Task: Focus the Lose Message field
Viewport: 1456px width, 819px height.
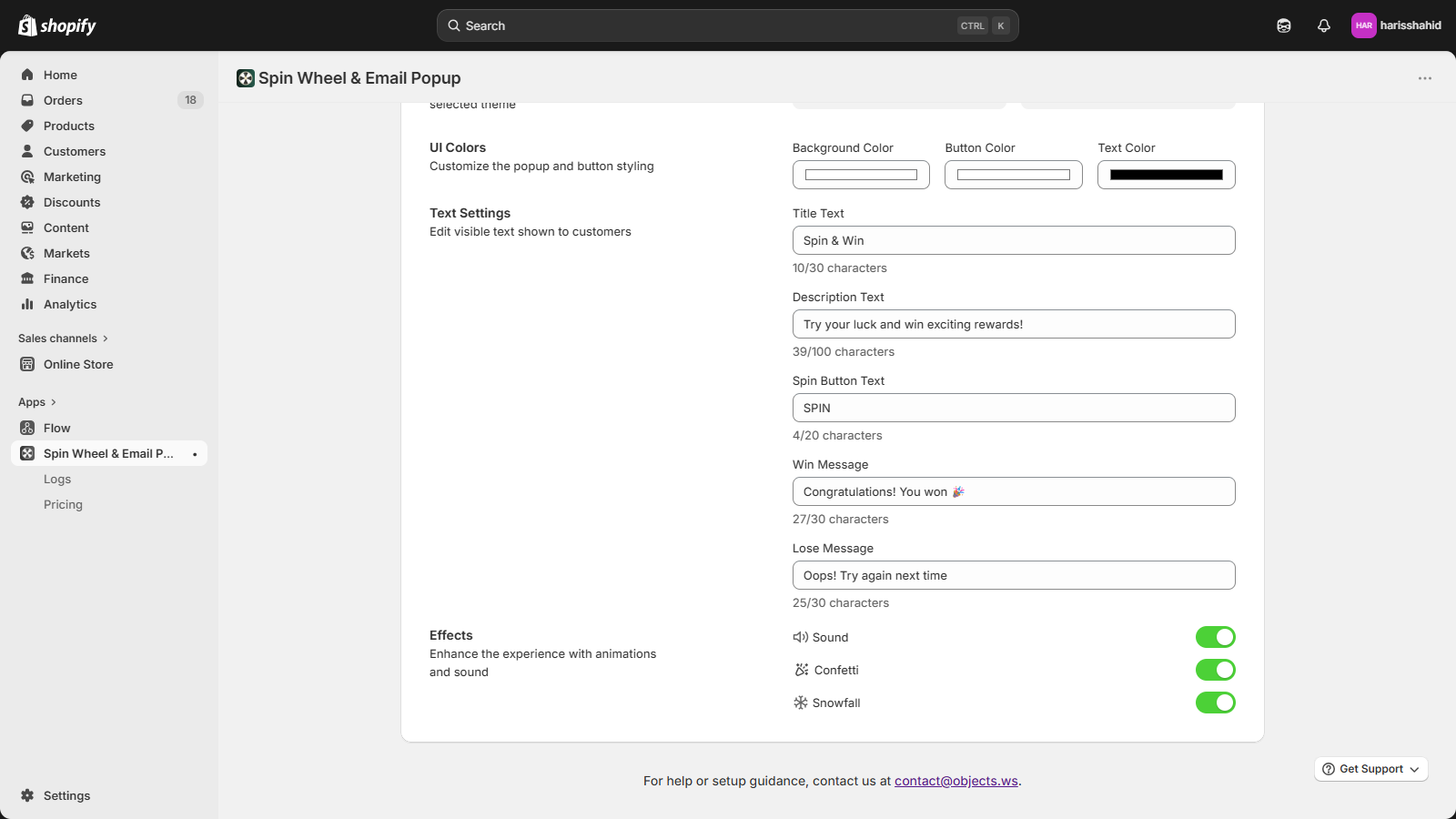Action: coord(1014,575)
